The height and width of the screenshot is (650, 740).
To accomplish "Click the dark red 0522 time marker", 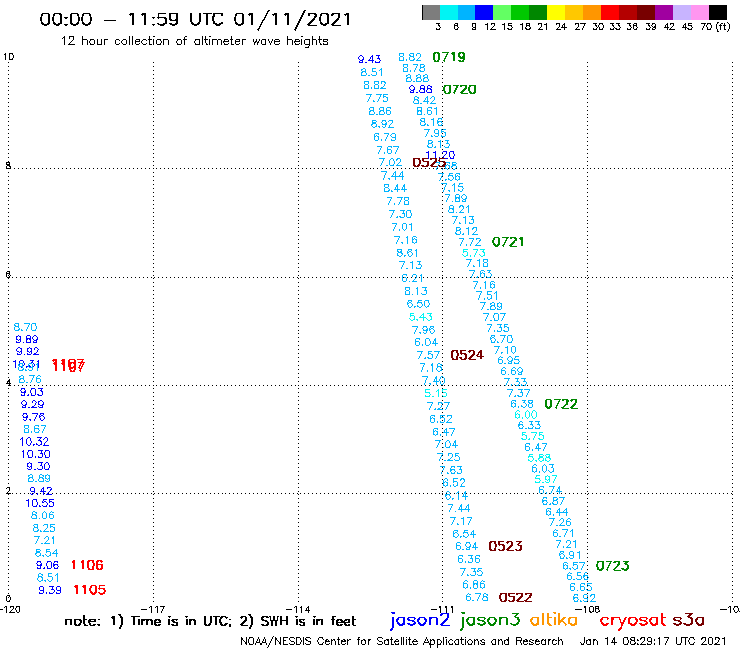I will [x=515, y=598].
